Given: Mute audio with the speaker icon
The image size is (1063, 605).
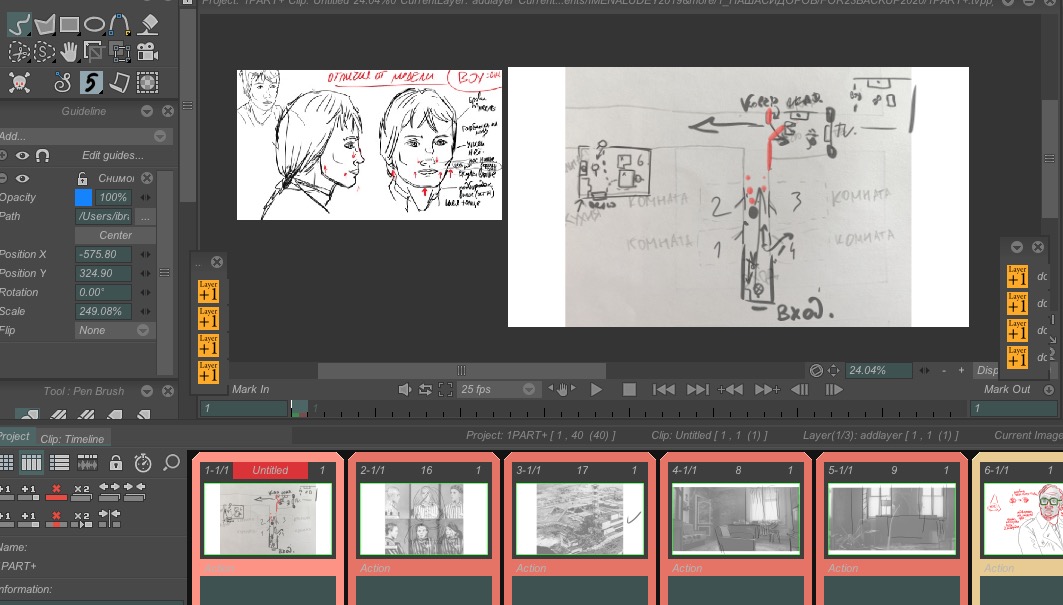Looking at the screenshot, I should click(405, 389).
